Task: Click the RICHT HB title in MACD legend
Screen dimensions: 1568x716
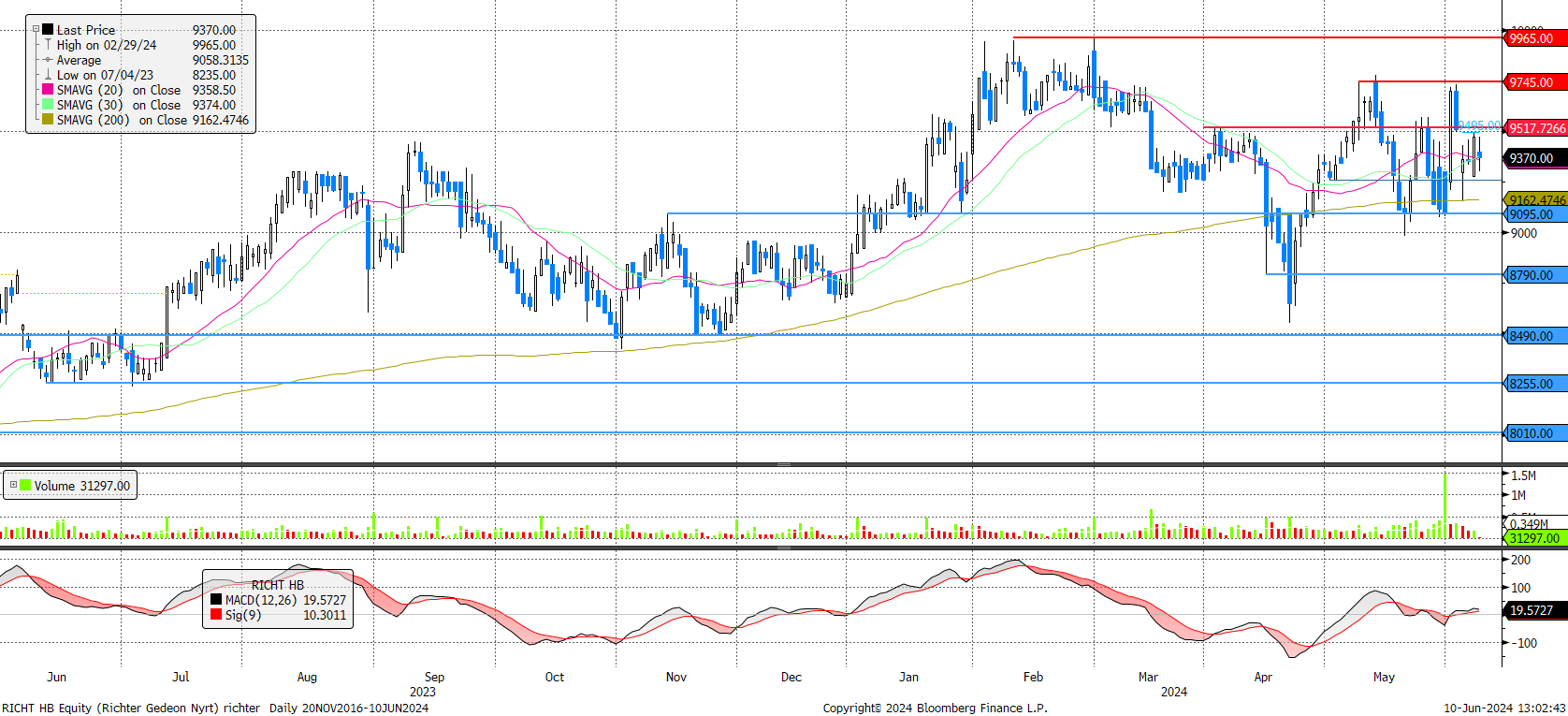Action: [x=278, y=585]
